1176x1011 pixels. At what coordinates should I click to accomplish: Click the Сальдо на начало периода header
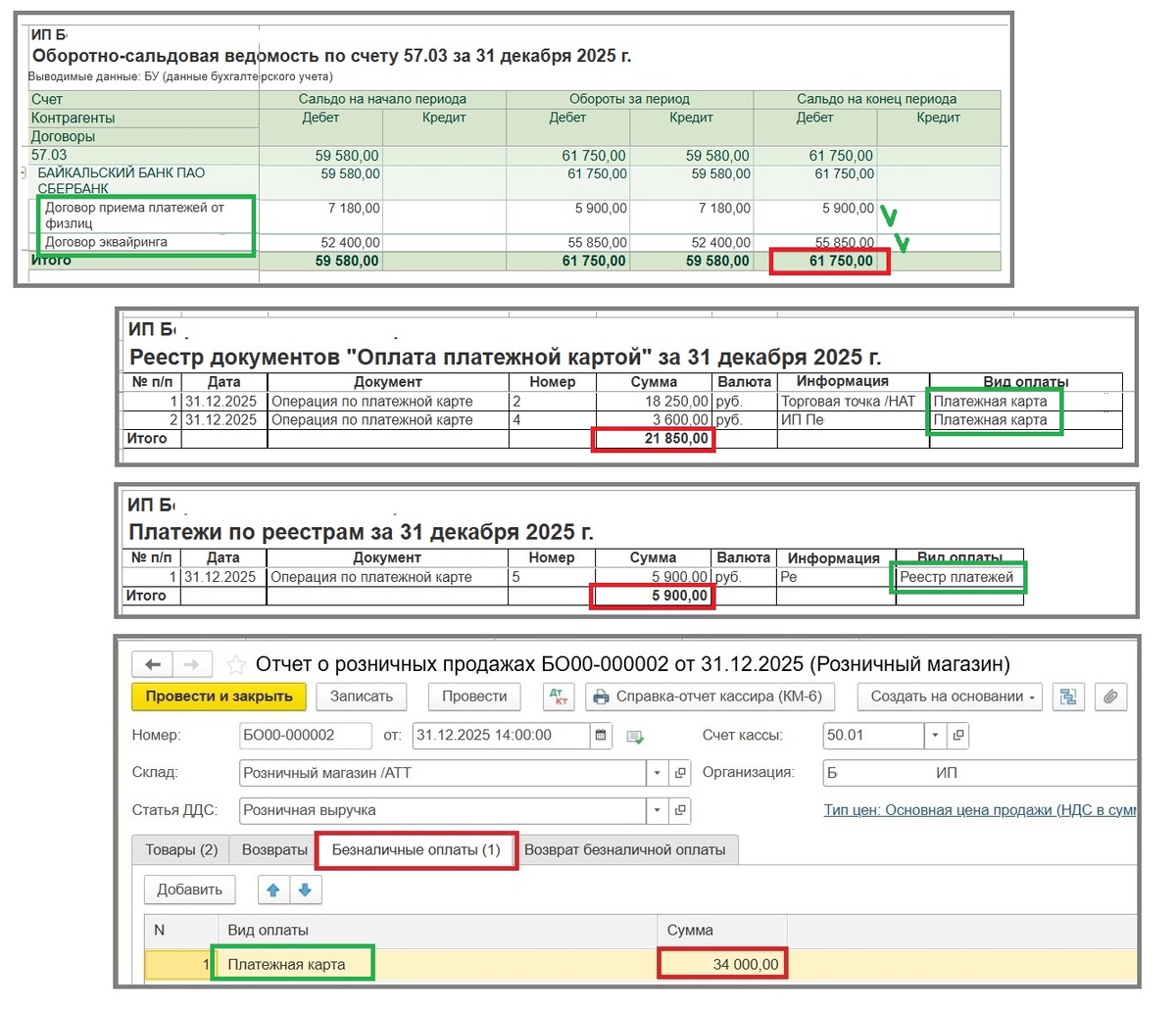tap(382, 99)
